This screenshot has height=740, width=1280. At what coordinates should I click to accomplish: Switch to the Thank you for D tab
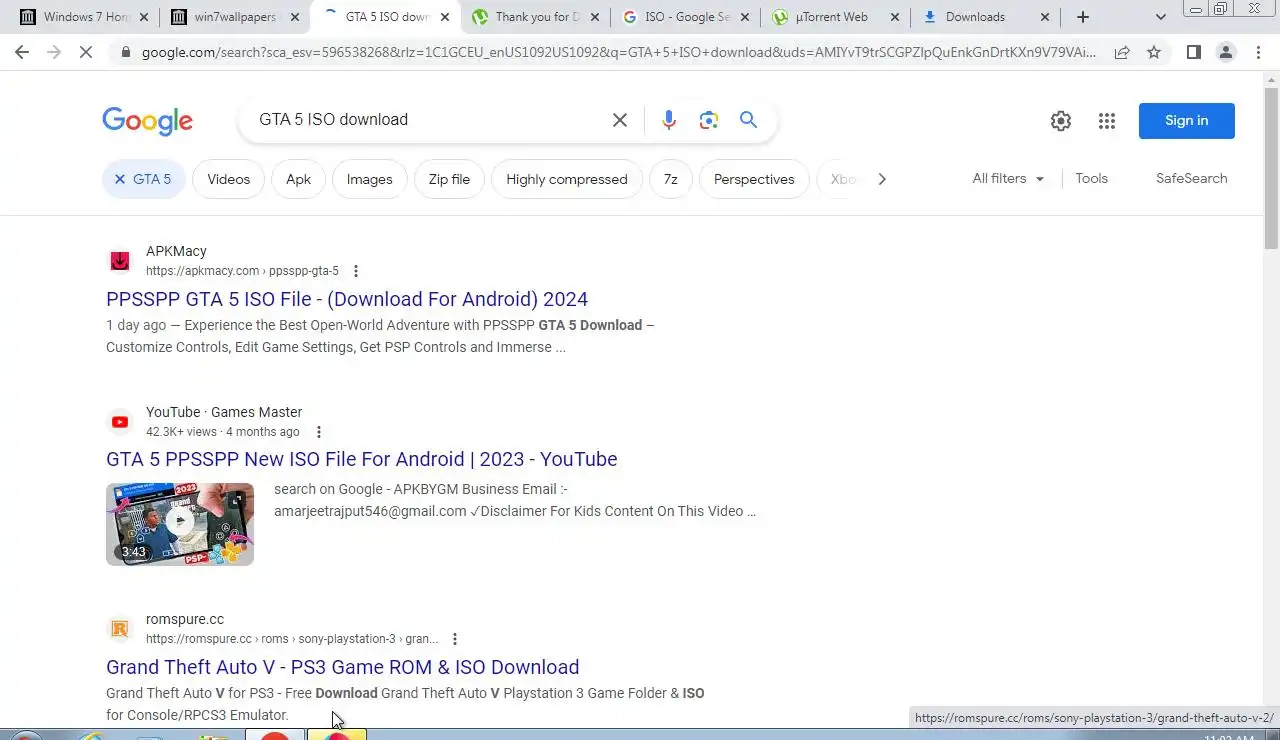[534, 17]
